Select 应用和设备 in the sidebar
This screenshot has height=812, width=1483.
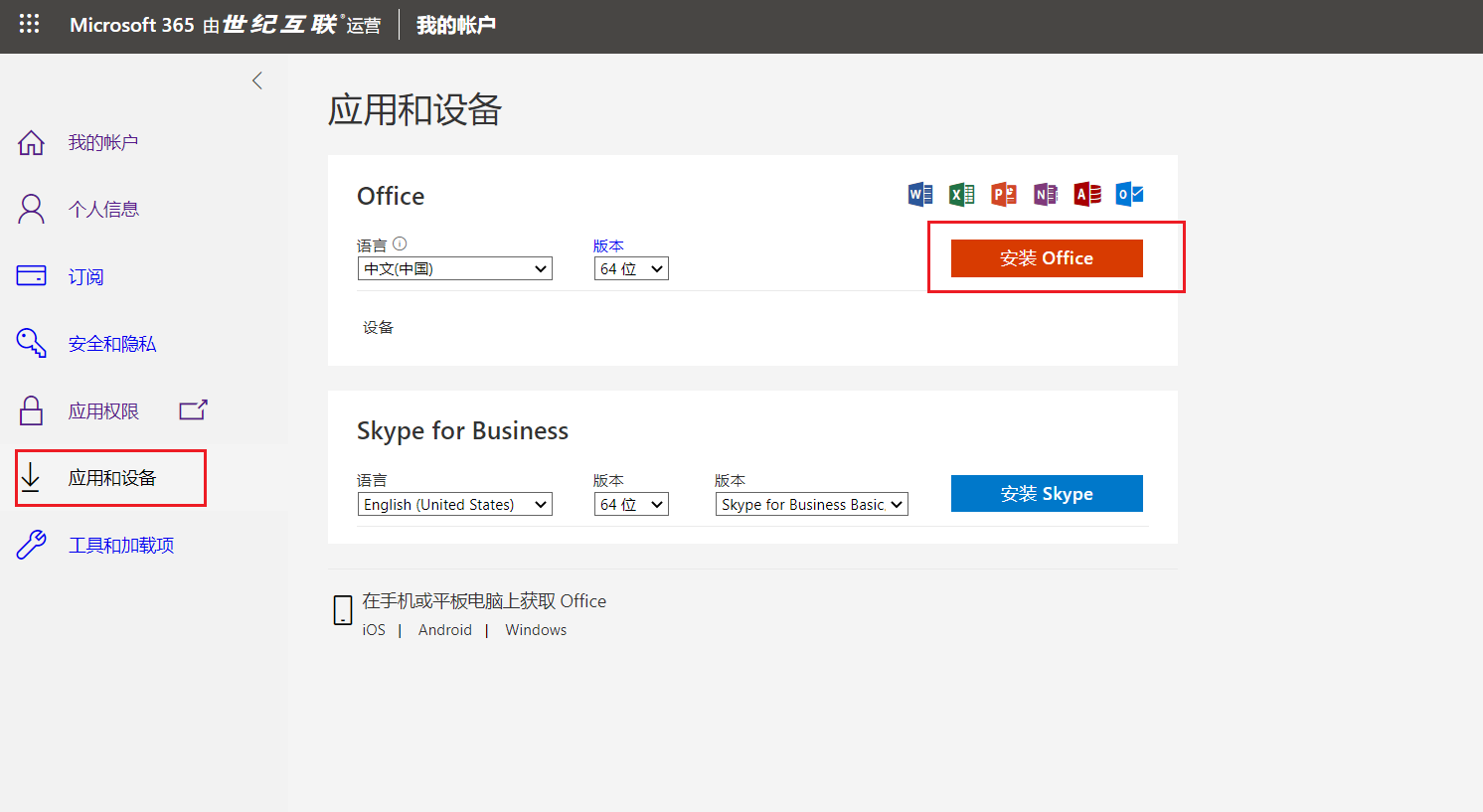click(x=112, y=478)
